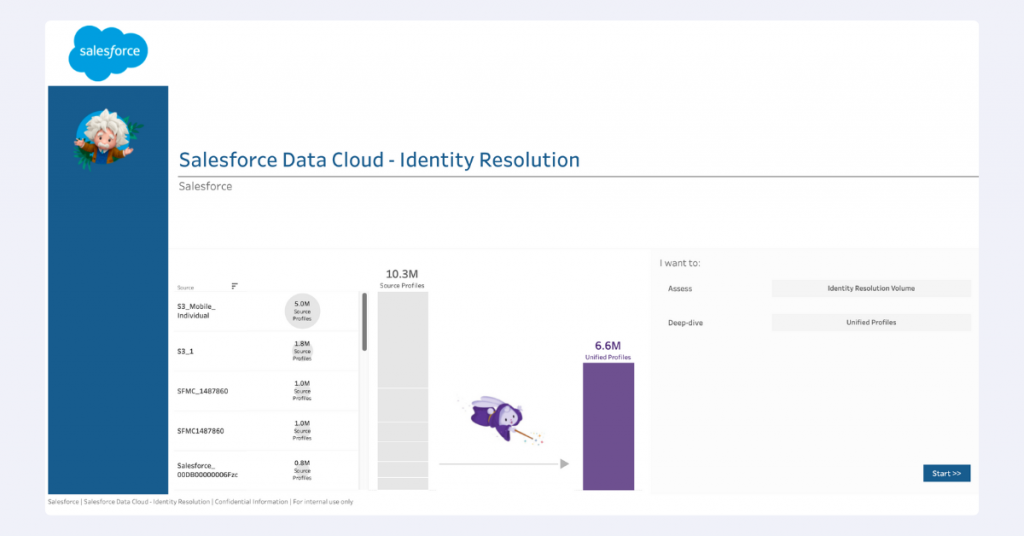Click the Salesforce cloud logo

pos(108,53)
